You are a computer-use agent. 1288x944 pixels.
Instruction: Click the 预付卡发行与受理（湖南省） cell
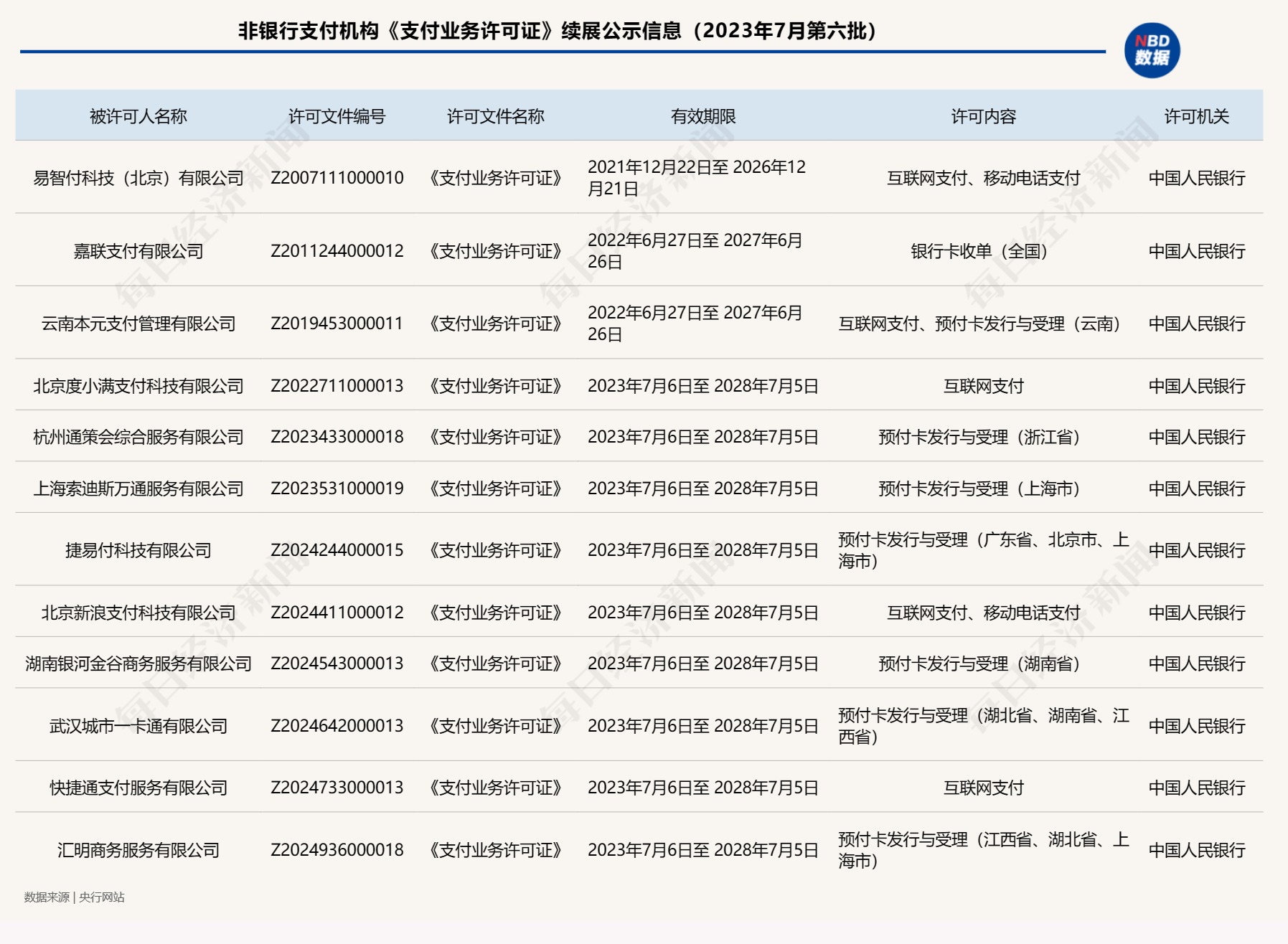979,664
